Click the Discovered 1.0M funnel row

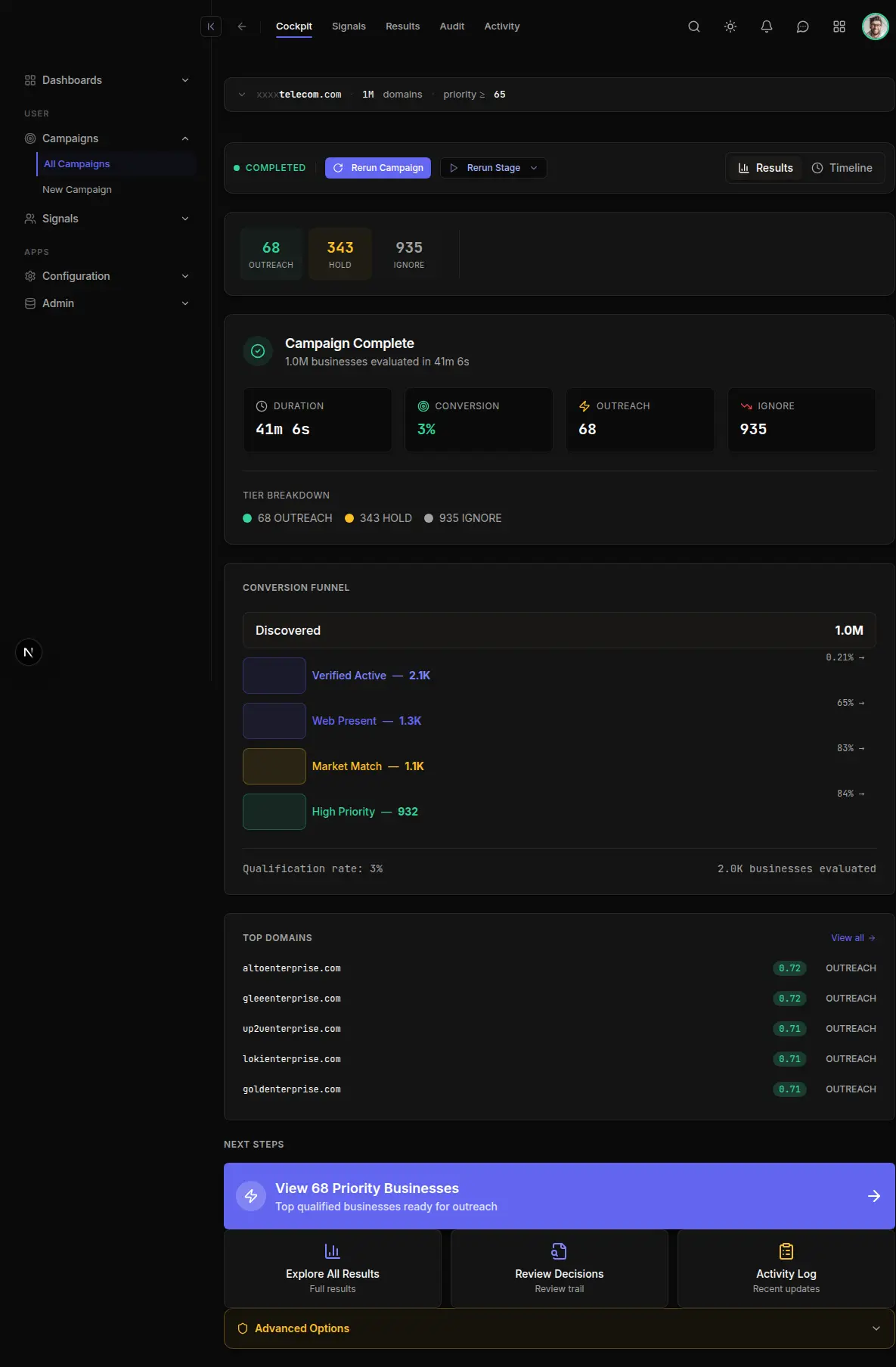coord(560,630)
